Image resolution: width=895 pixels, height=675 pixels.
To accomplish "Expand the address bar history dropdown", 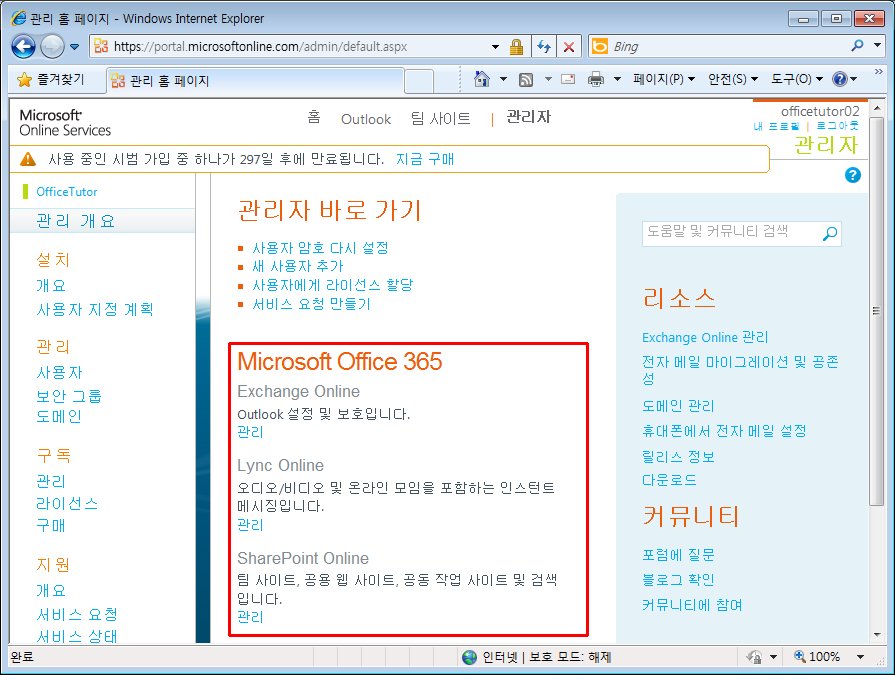I will [495, 46].
